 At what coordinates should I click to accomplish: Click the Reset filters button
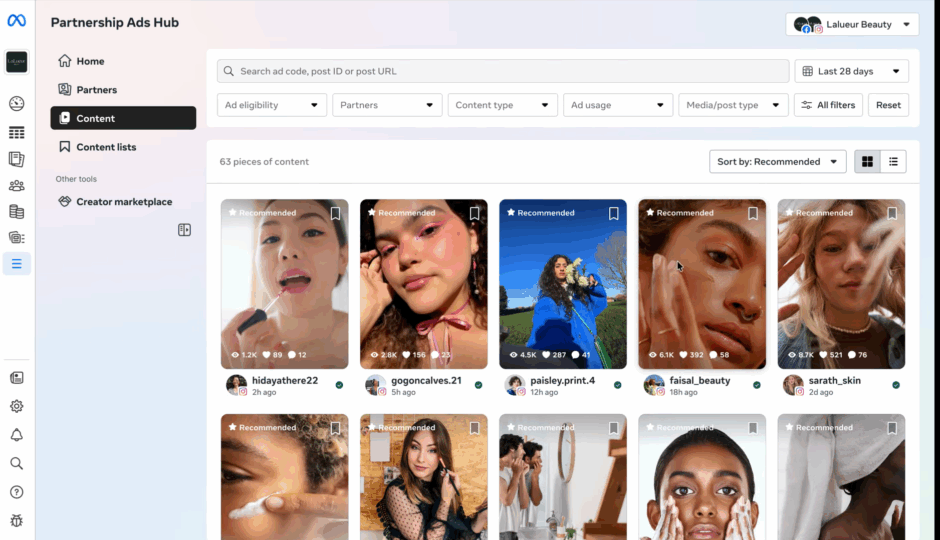coord(888,105)
